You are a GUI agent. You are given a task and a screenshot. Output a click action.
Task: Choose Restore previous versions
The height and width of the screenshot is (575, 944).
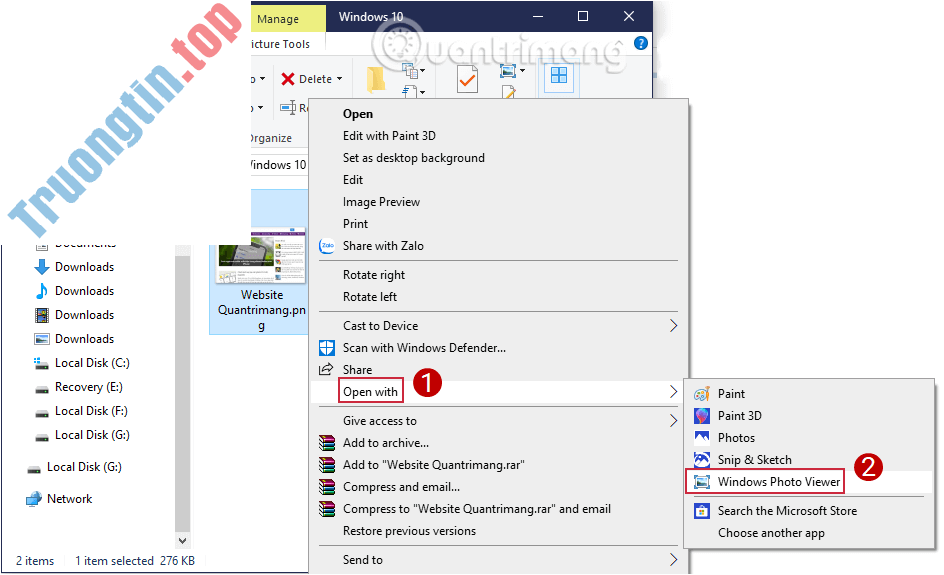[409, 531]
